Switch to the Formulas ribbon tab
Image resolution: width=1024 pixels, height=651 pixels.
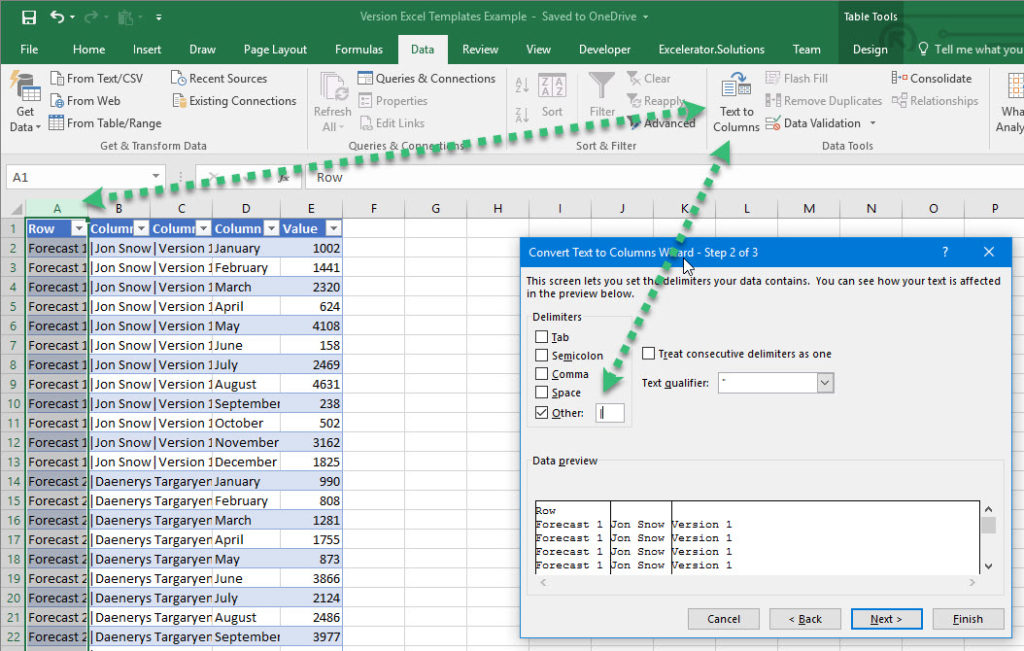358,48
